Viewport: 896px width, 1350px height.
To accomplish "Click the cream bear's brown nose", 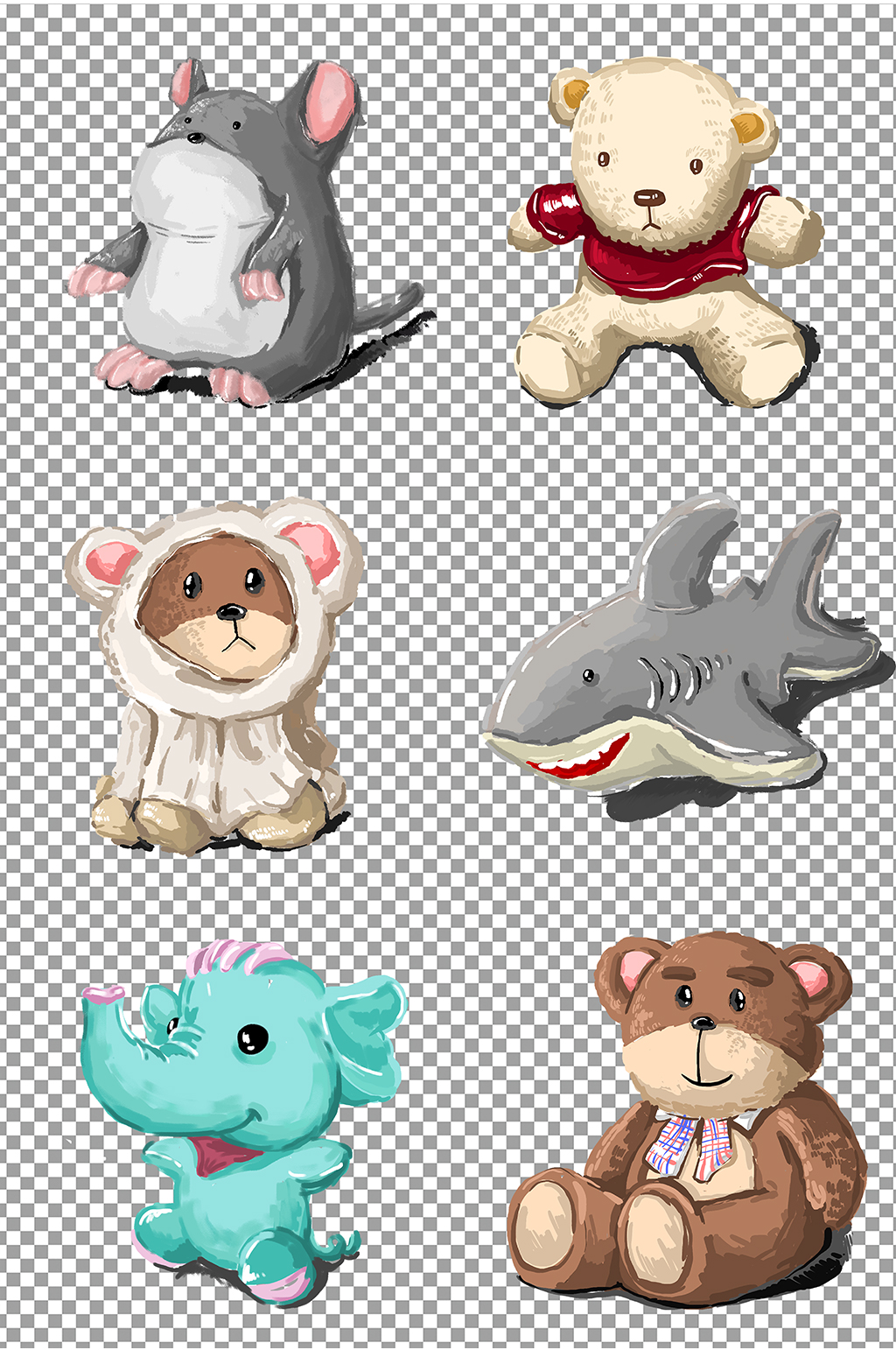I will pos(648,197).
